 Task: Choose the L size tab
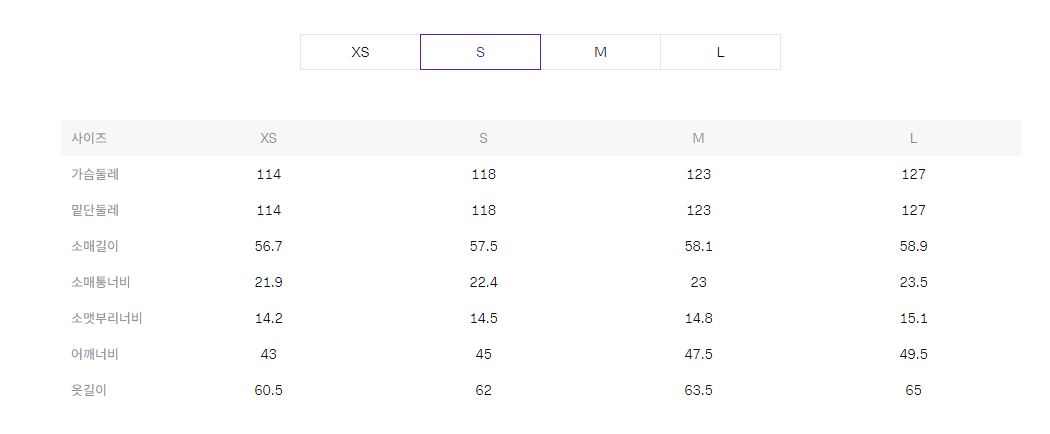(x=720, y=52)
